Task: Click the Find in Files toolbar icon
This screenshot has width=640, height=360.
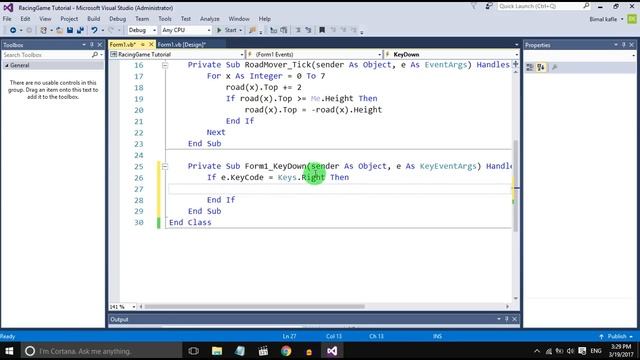Action: [252, 30]
